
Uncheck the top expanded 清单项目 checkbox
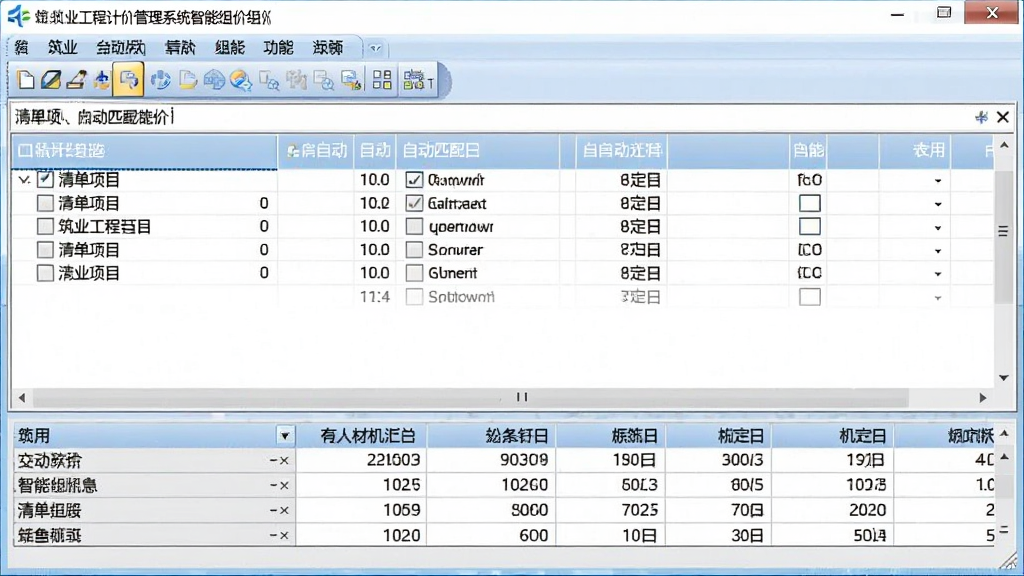pos(45,179)
